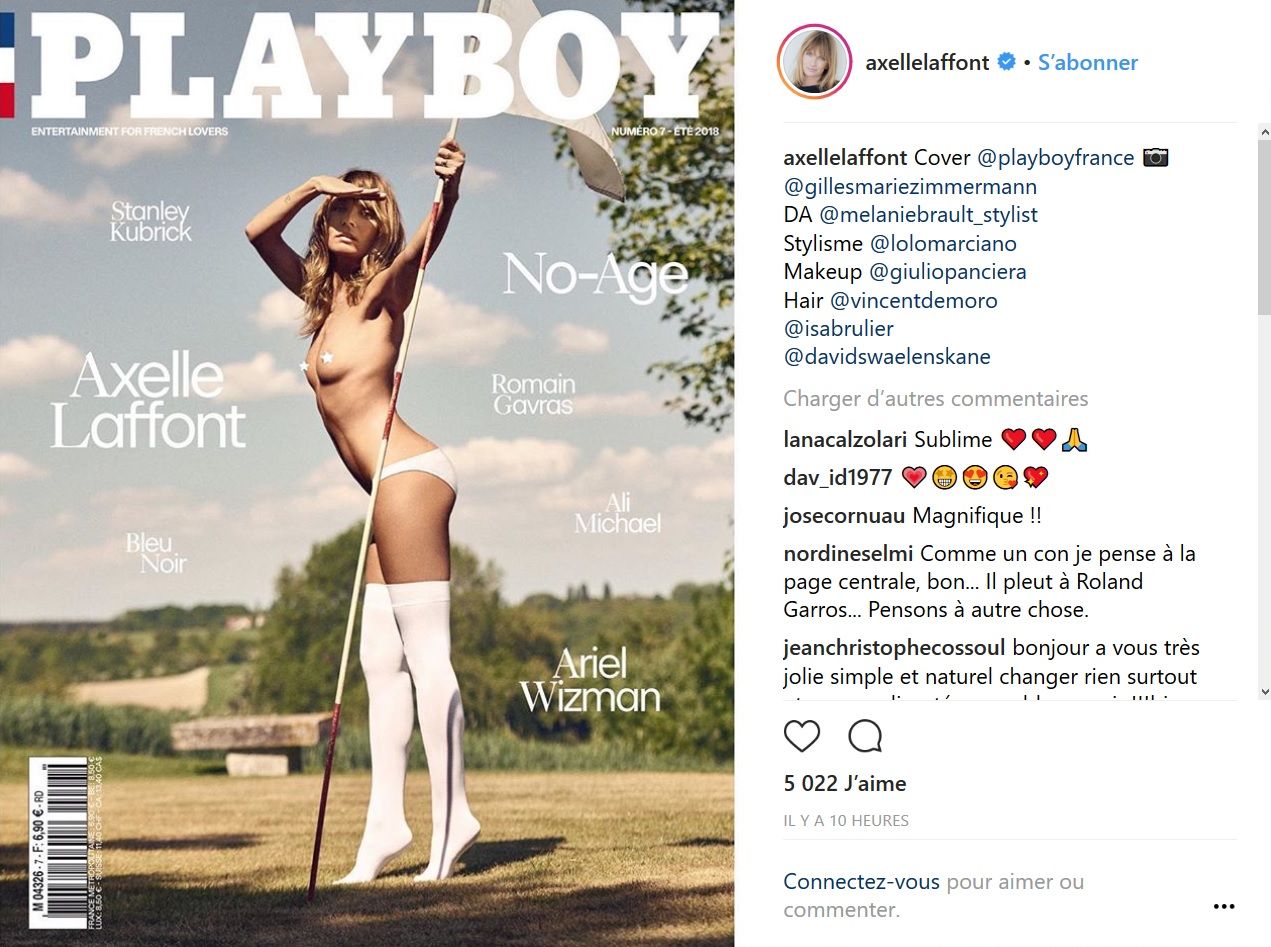
Task: Open the @vincentdemoro mention link
Action: pyautogui.click(x=913, y=300)
